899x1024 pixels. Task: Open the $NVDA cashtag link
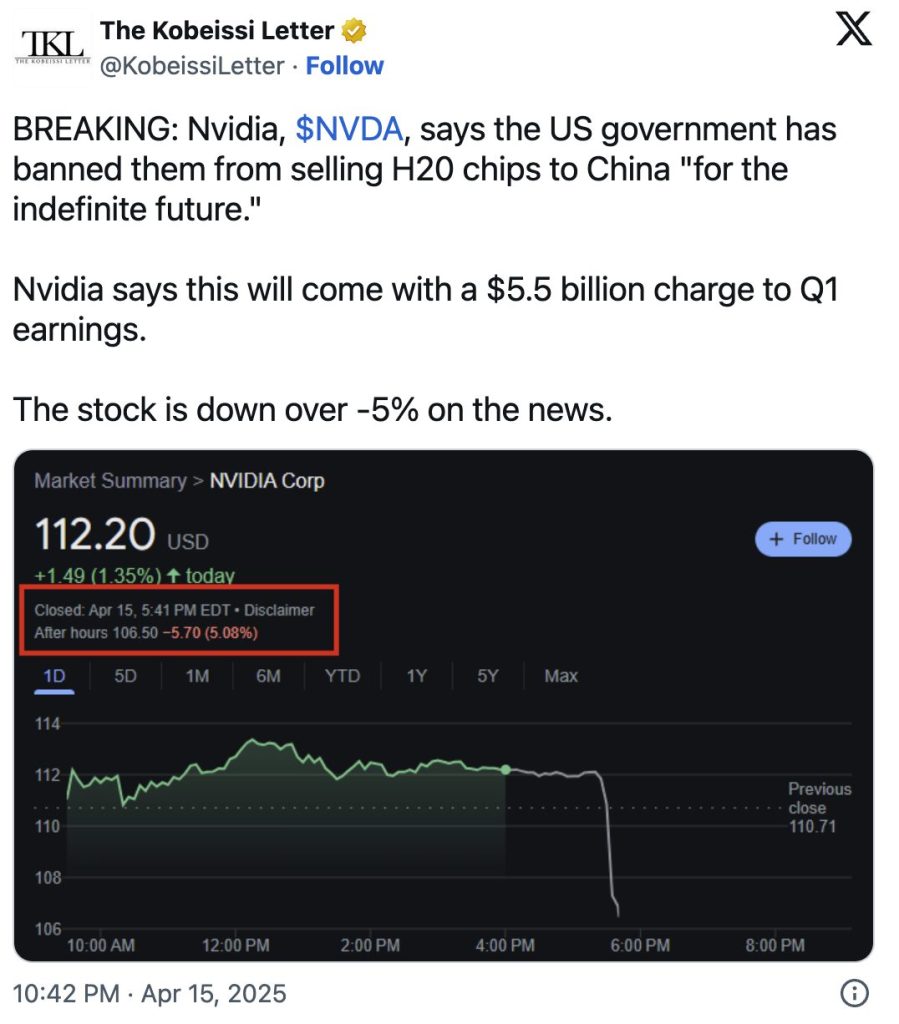349,129
